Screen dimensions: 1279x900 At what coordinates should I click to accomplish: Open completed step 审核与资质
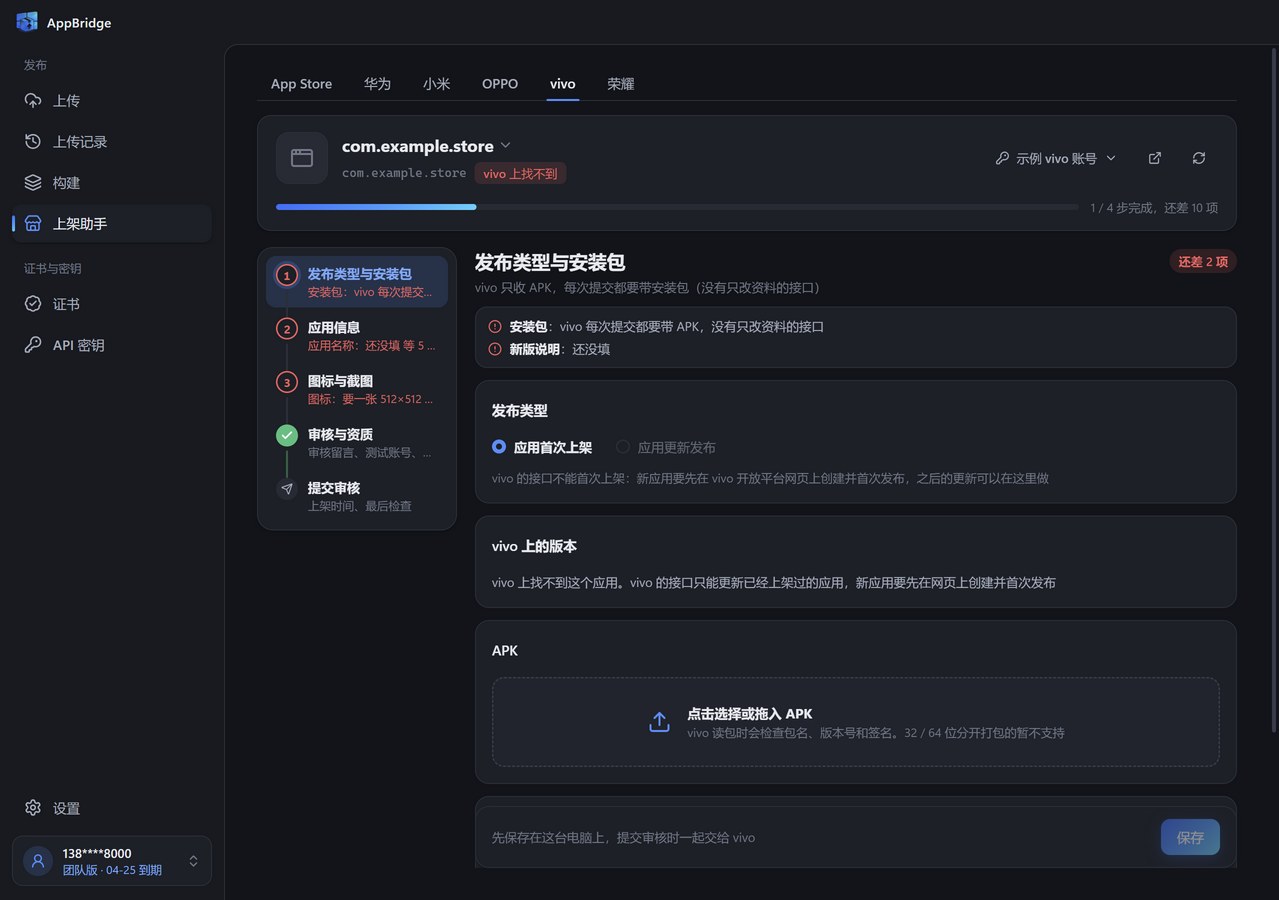click(x=357, y=443)
